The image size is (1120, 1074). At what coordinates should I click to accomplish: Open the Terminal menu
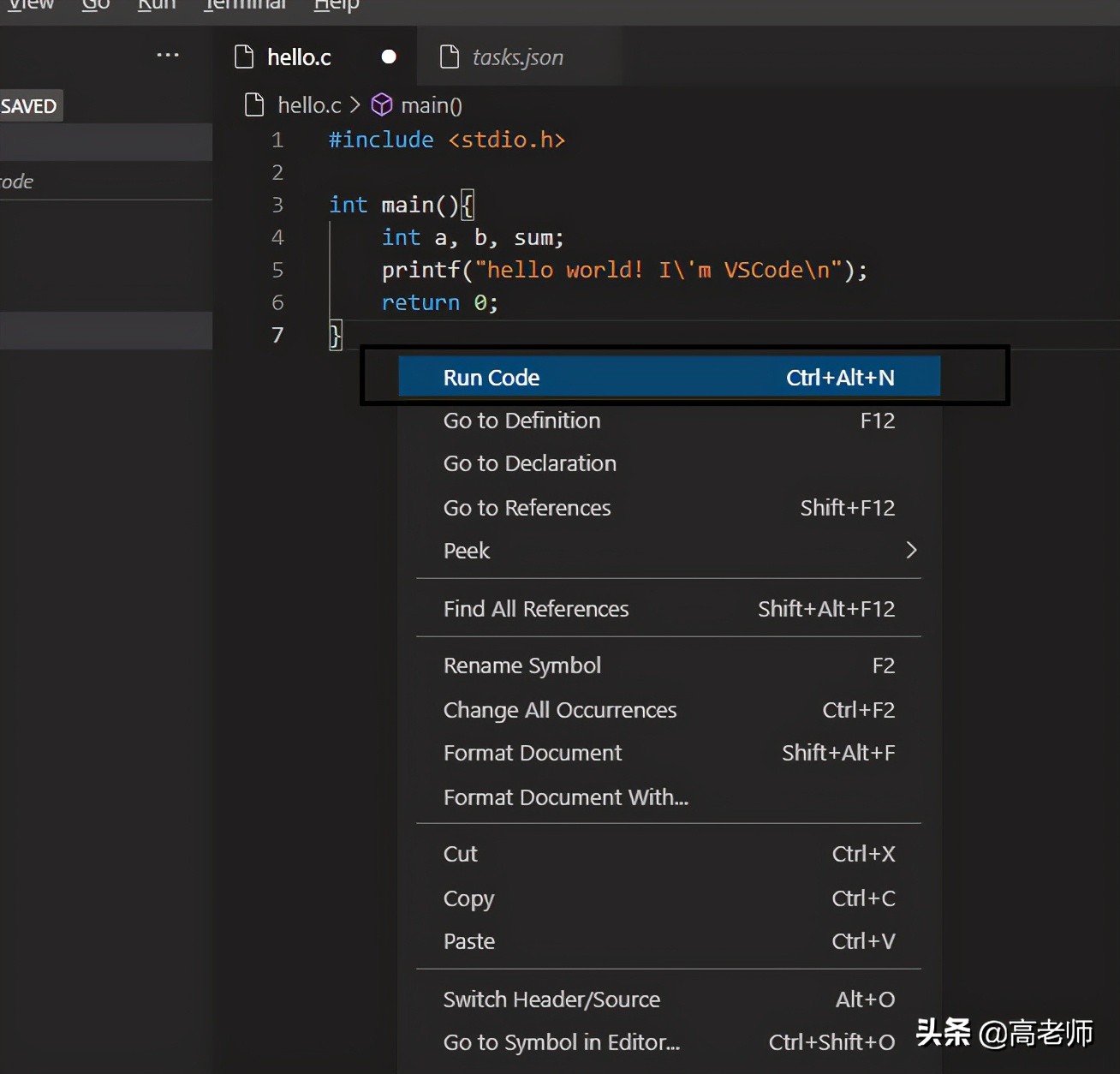[x=245, y=5]
